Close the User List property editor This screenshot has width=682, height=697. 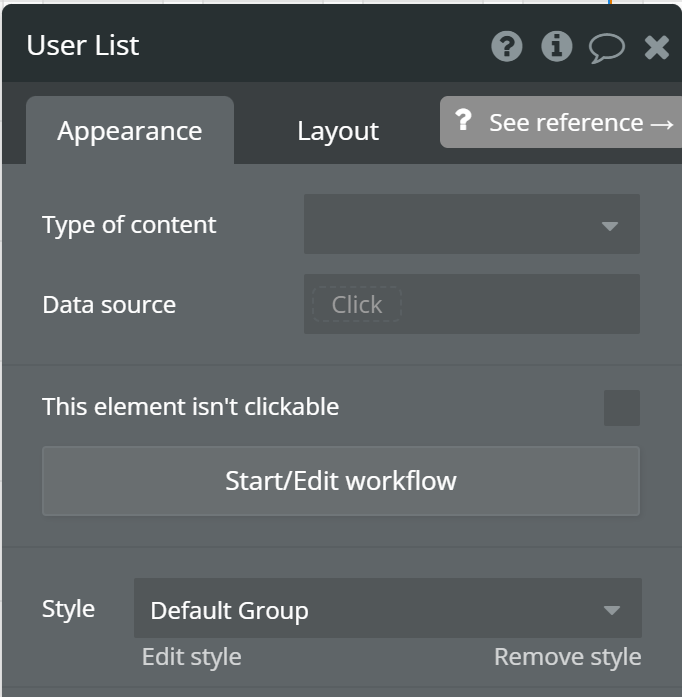657,47
